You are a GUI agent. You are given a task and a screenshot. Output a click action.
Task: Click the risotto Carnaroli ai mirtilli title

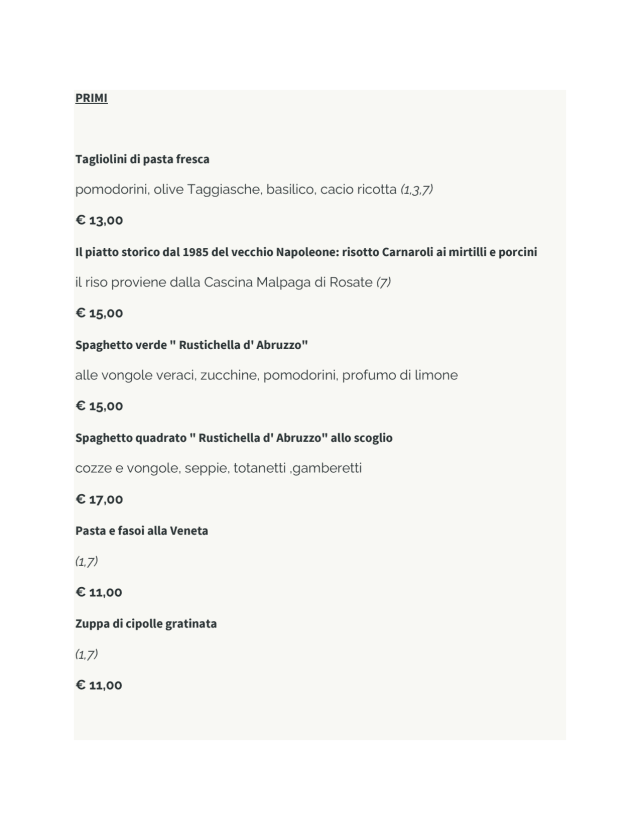pyautogui.click(x=306, y=252)
